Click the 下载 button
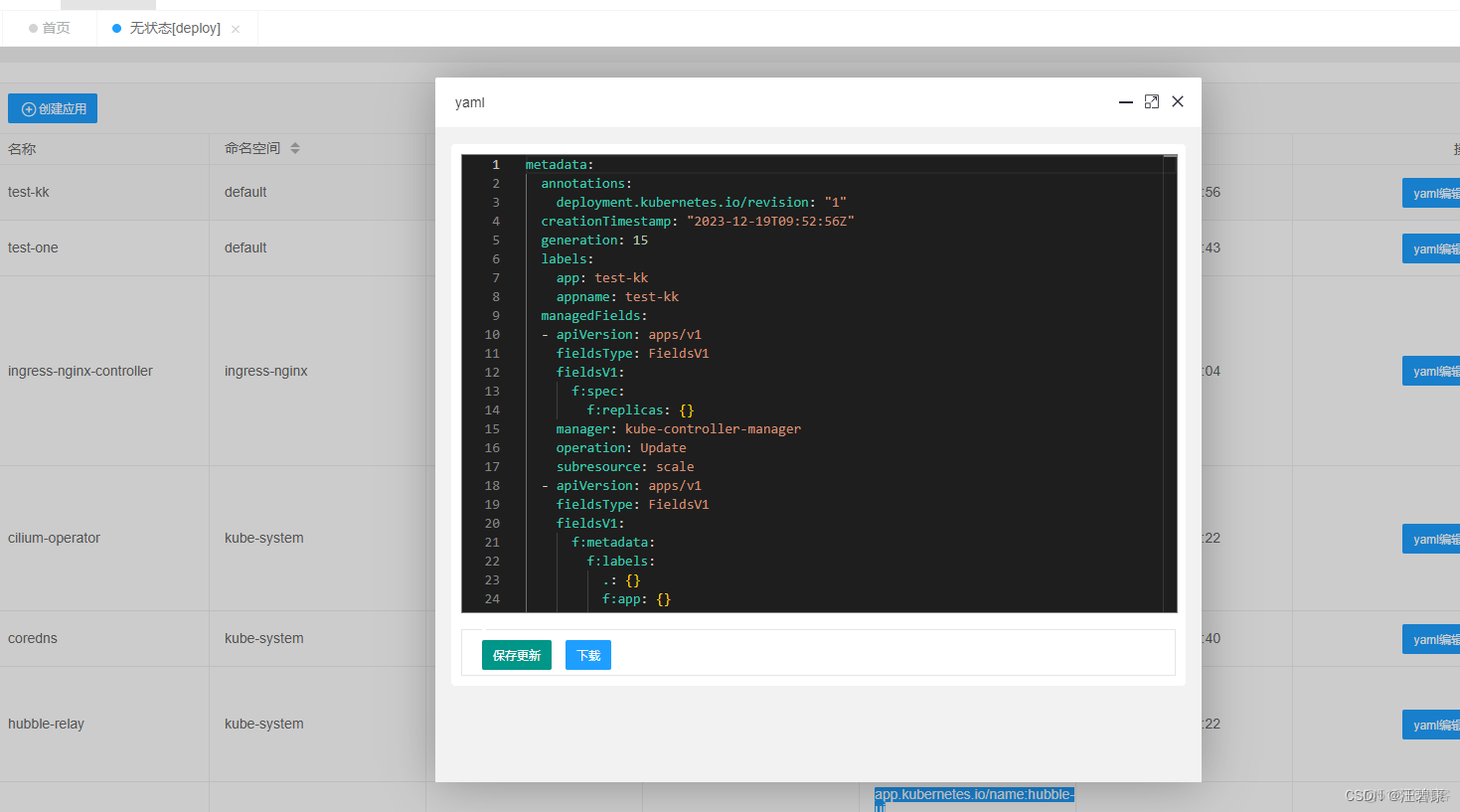 [x=588, y=655]
